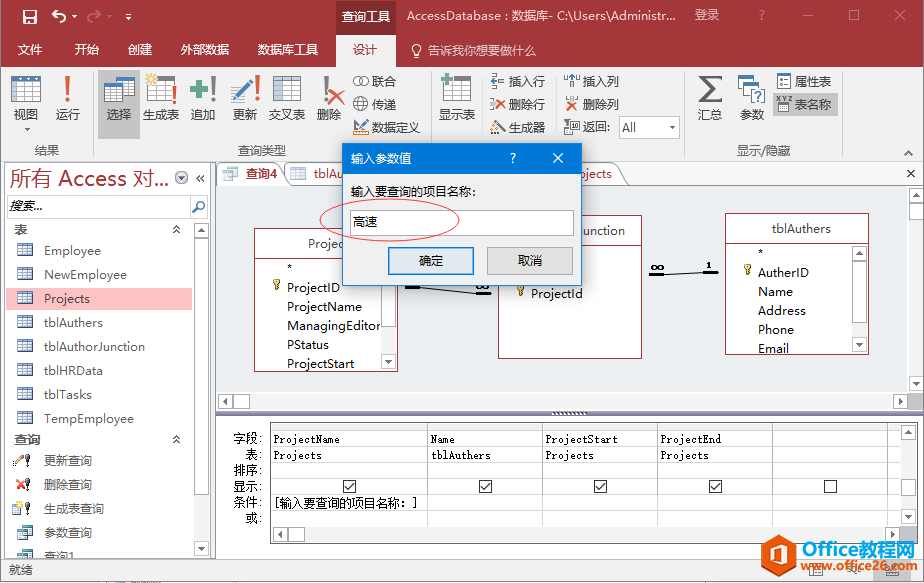The width and height of the screenshot is (924, 583).
Task: Uncheck the display checkbox under ProjectName column
Action: (349, 486)
